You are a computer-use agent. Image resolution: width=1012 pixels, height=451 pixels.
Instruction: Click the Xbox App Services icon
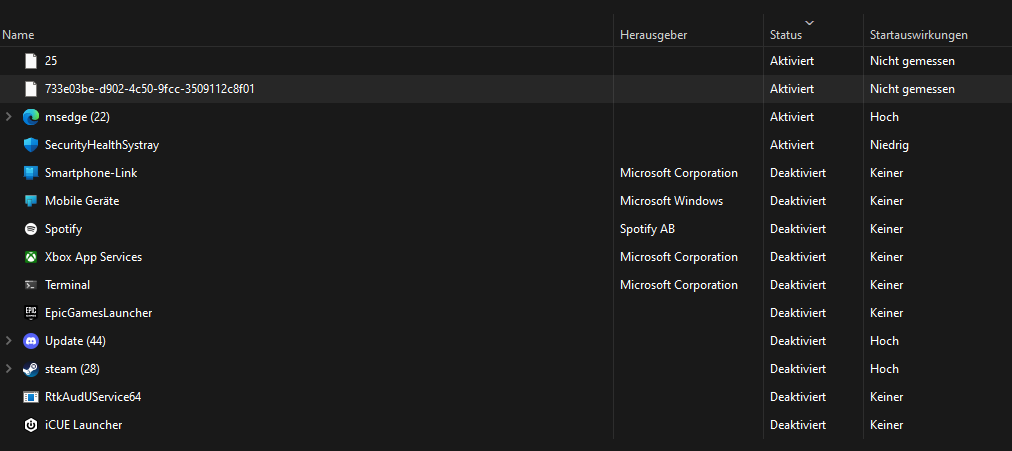click(30, 257)
